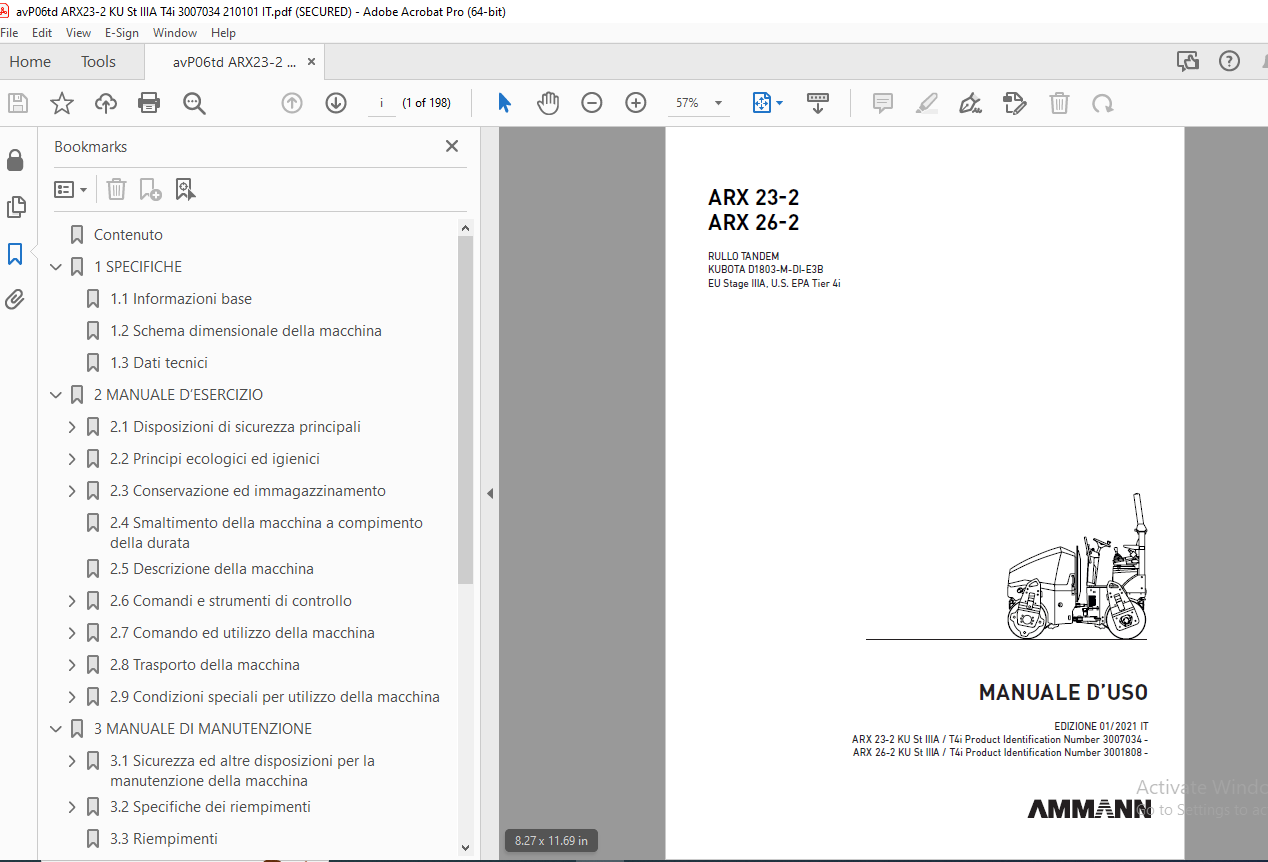Print the document with printer icon
The image size is (1268, 862).
[149, 103]
